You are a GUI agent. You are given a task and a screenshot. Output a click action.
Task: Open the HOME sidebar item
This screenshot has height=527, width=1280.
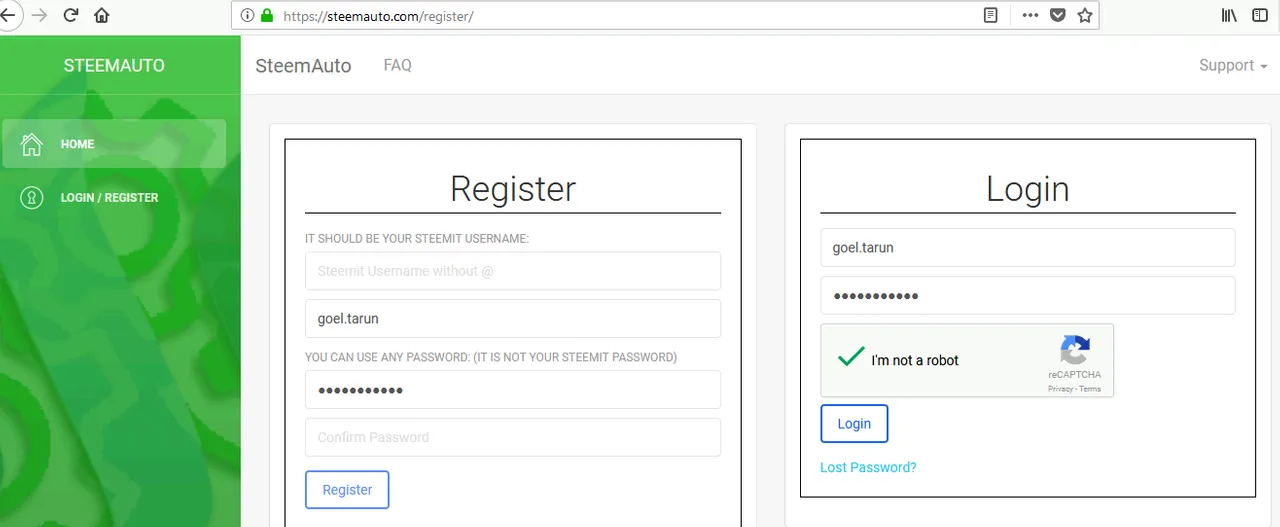coord(114,144)
